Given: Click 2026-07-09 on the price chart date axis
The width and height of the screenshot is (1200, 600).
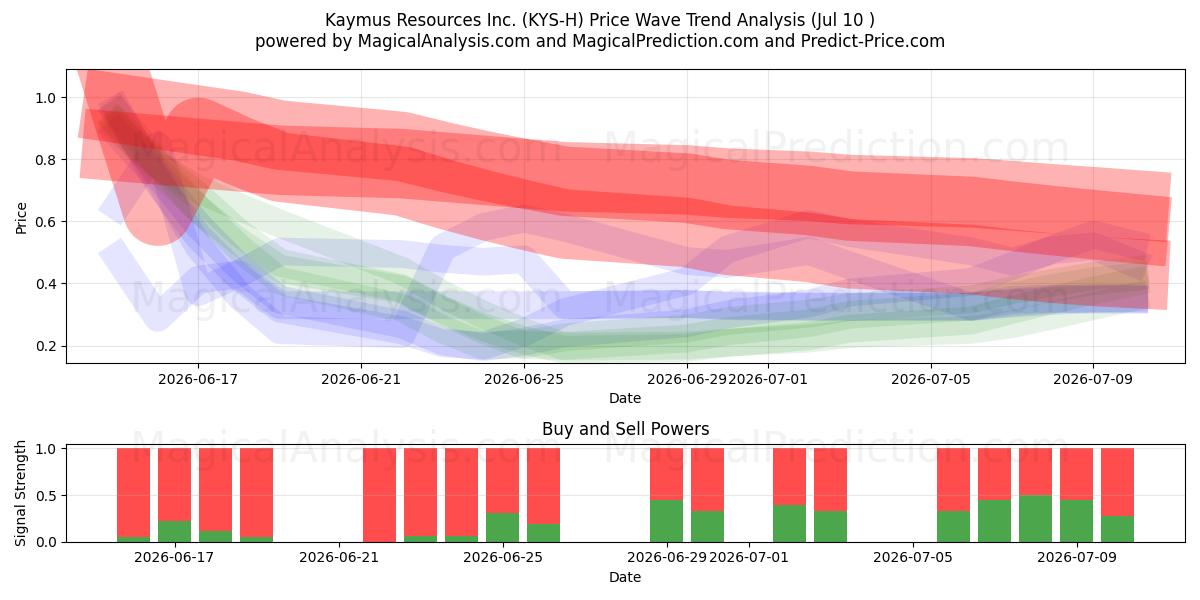Looking at the screenshot, I should pyautogui.click(x=1094, y=379).
